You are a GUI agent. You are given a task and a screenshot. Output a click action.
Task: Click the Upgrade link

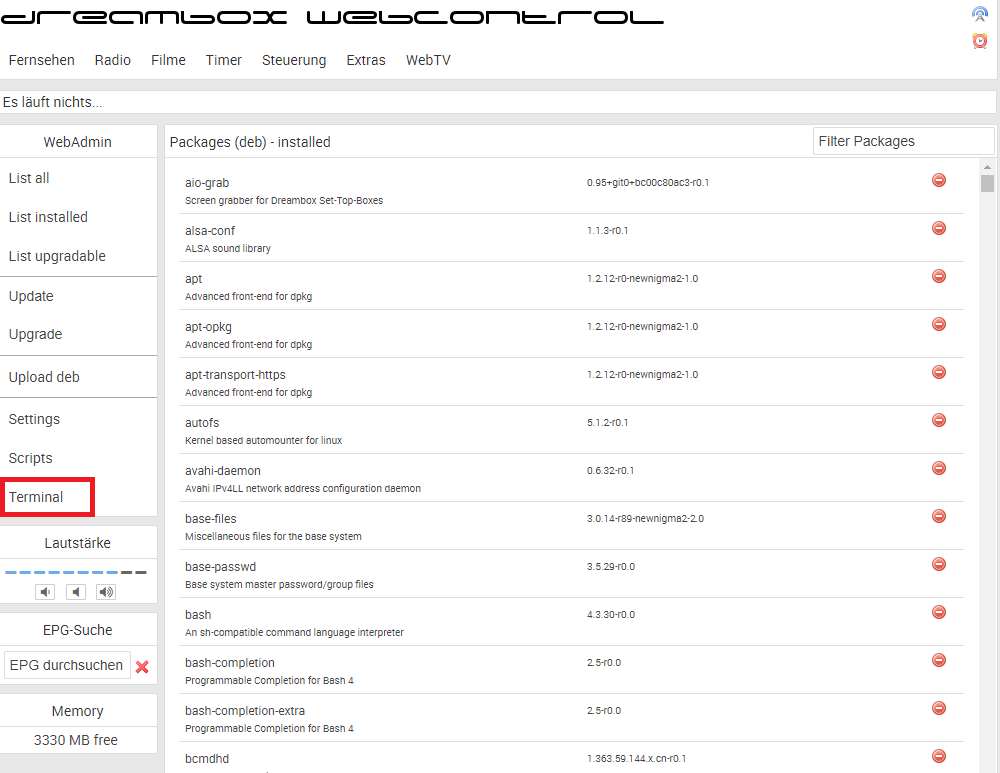tap(35, 334)
